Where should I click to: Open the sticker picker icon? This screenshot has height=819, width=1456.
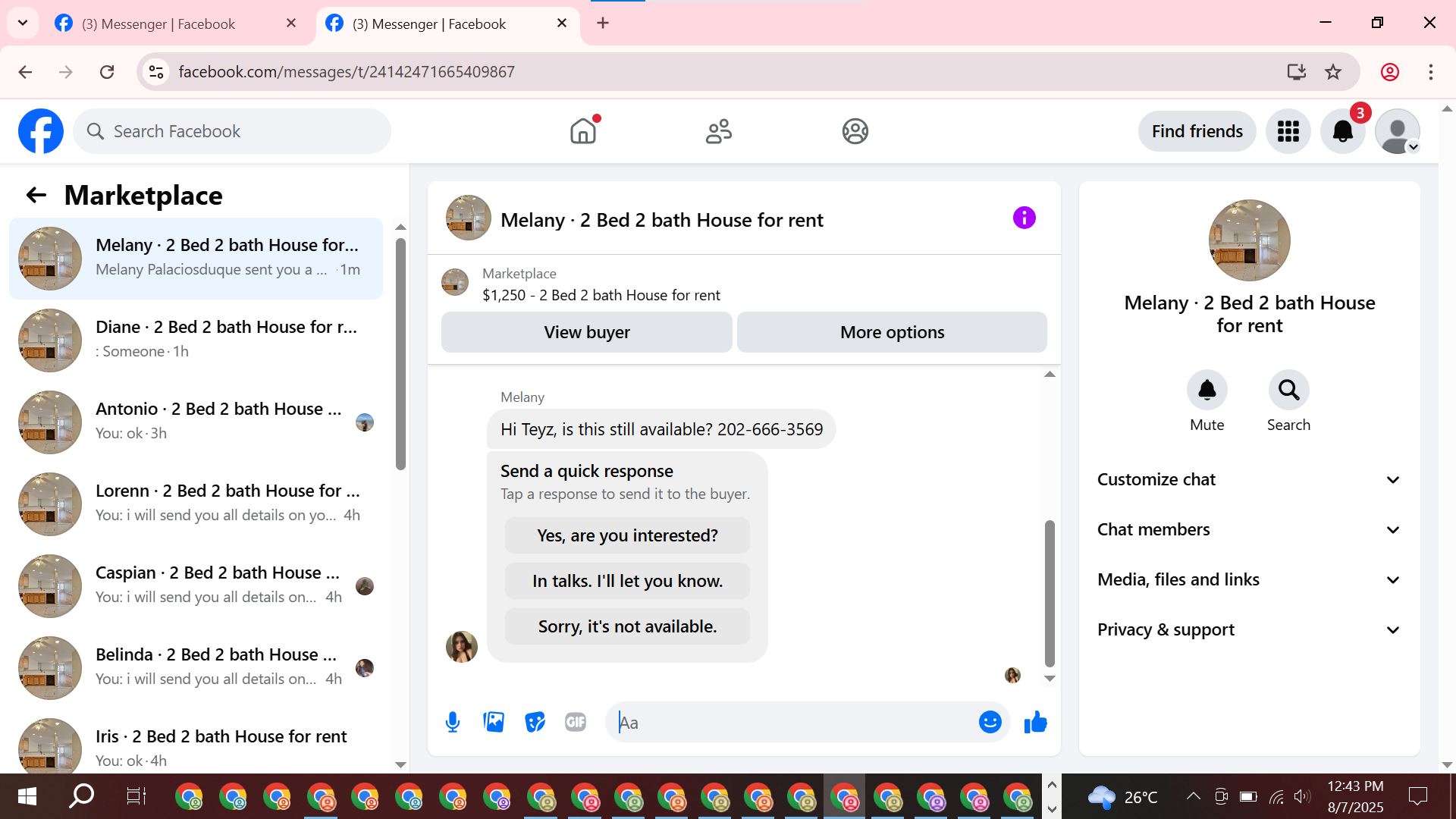pyautogui.click(x=535, y=722)
